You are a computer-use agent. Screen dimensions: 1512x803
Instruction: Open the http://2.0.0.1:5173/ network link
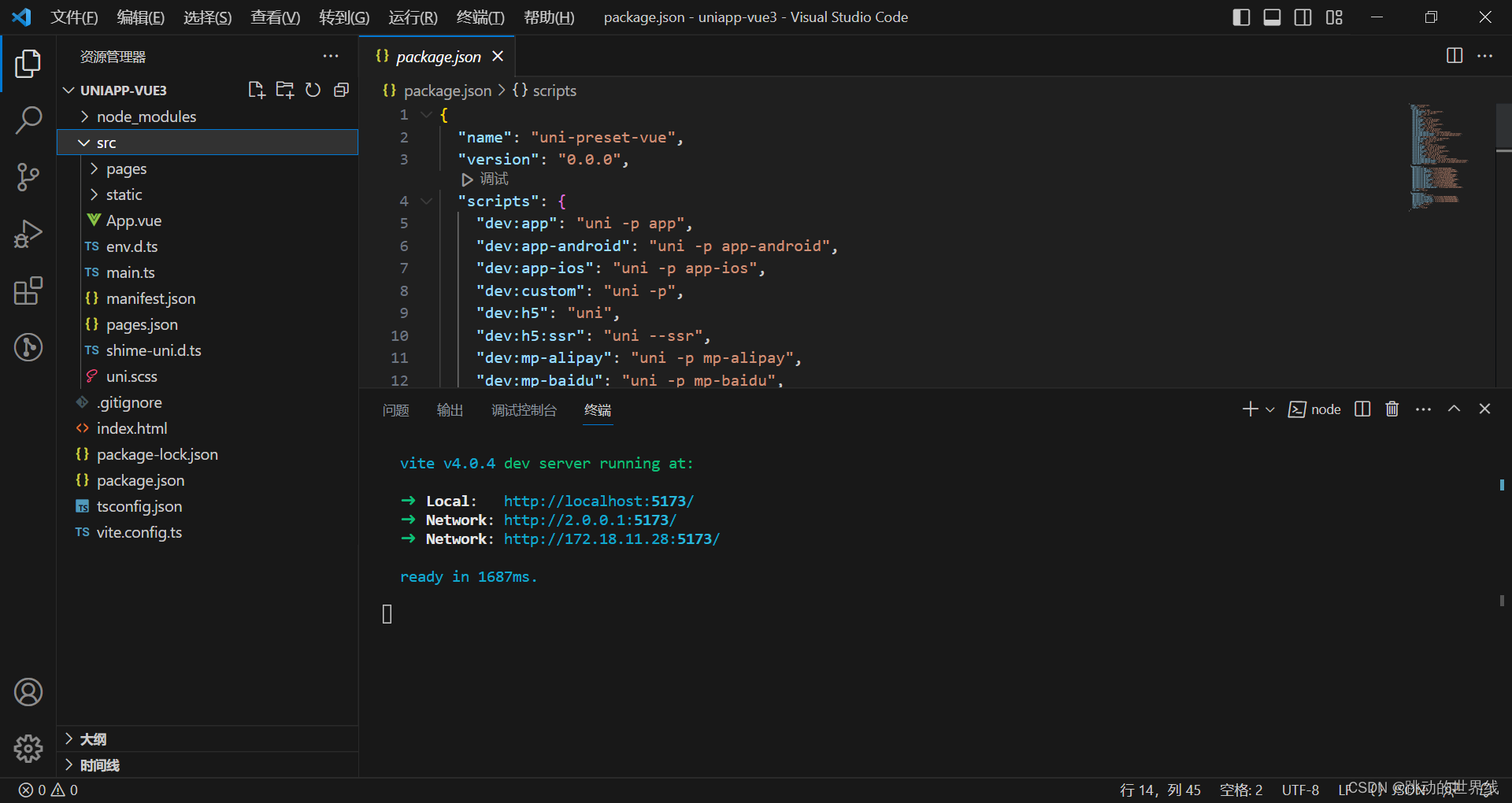pos(590,520)
